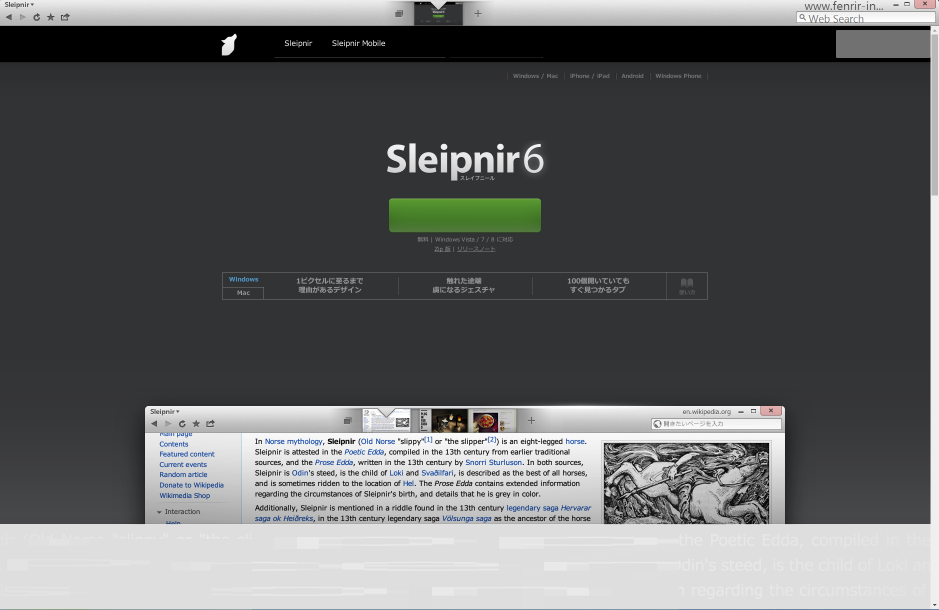Screen dimensions: 939x610
Task: Switch to the Mac platform toggle
Action: [243, 293]
